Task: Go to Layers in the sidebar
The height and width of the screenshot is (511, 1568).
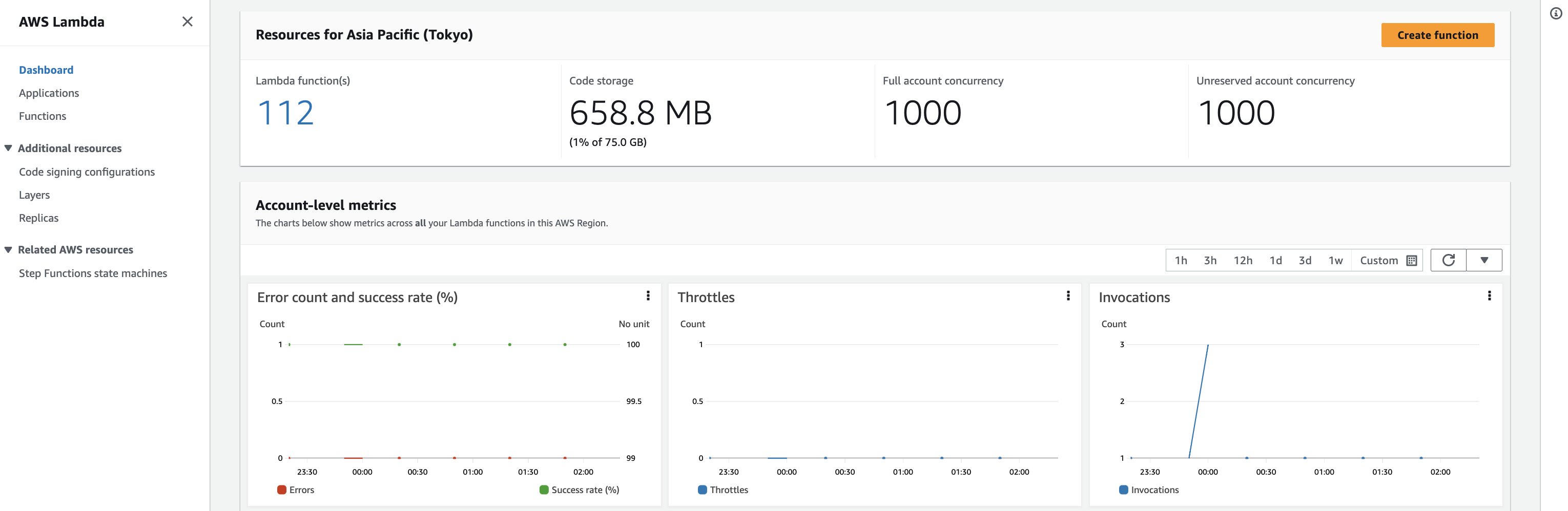Action: pos(34,195)
